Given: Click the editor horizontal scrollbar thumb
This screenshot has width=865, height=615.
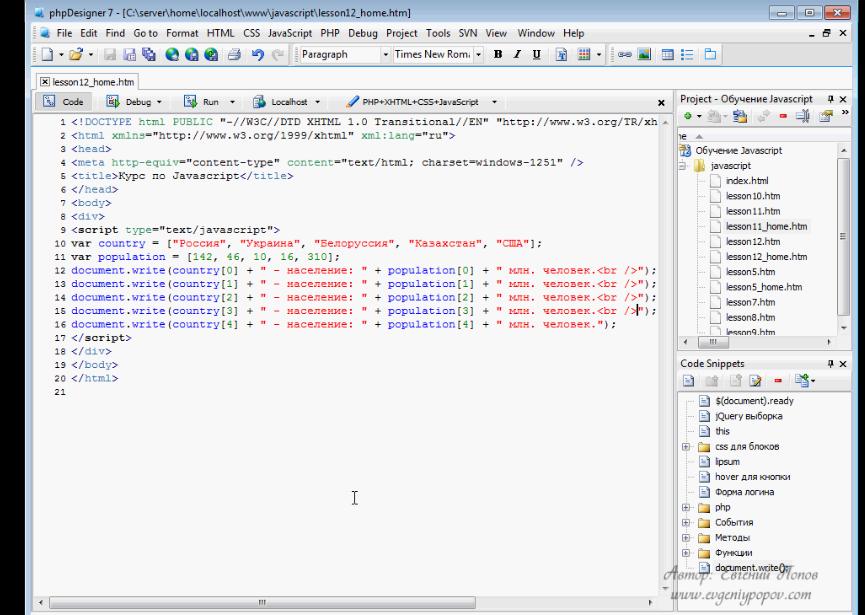Looking at the screenshot, I should pos(262,602).
